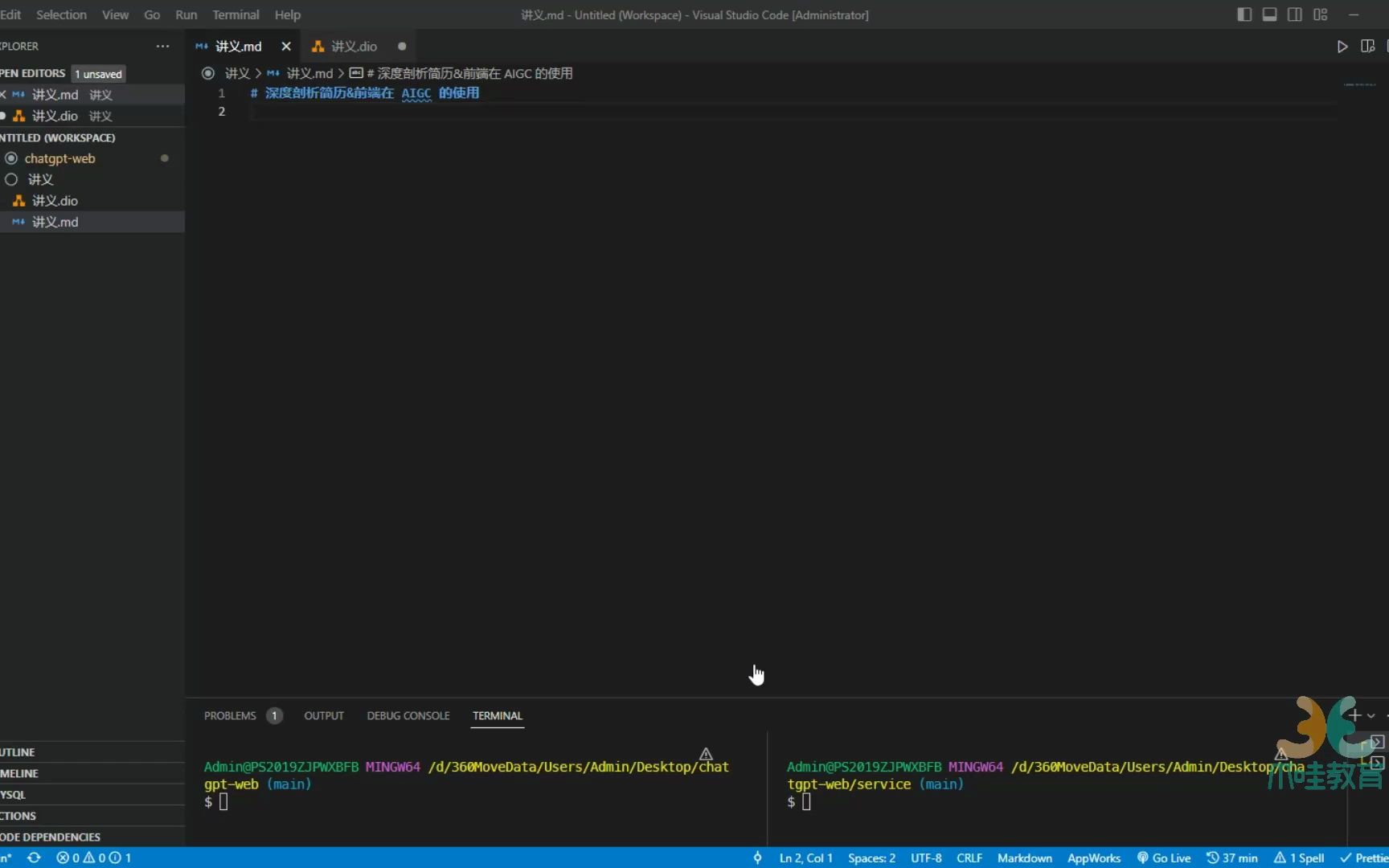The image size is (1389, 868).
Task: Switch to Output panel tab
Action: [x=324, y=715]
